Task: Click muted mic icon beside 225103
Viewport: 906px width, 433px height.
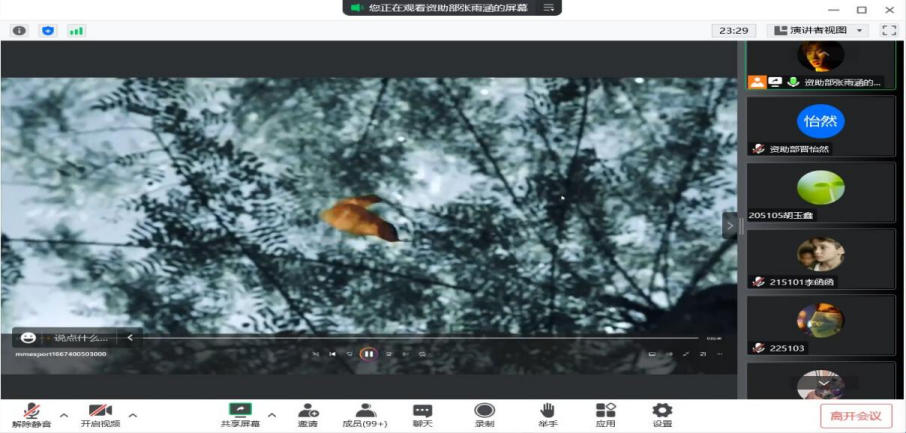Action: 759,348
